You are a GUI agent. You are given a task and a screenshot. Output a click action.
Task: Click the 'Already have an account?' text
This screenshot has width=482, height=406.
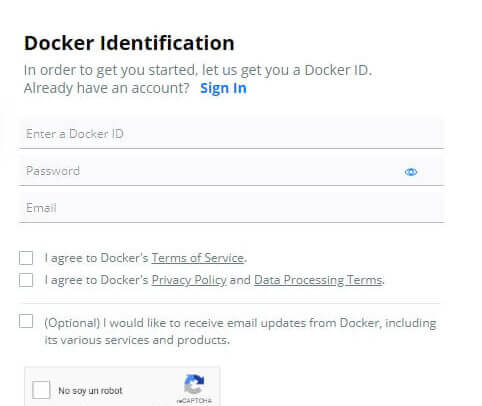coord(107,88)
